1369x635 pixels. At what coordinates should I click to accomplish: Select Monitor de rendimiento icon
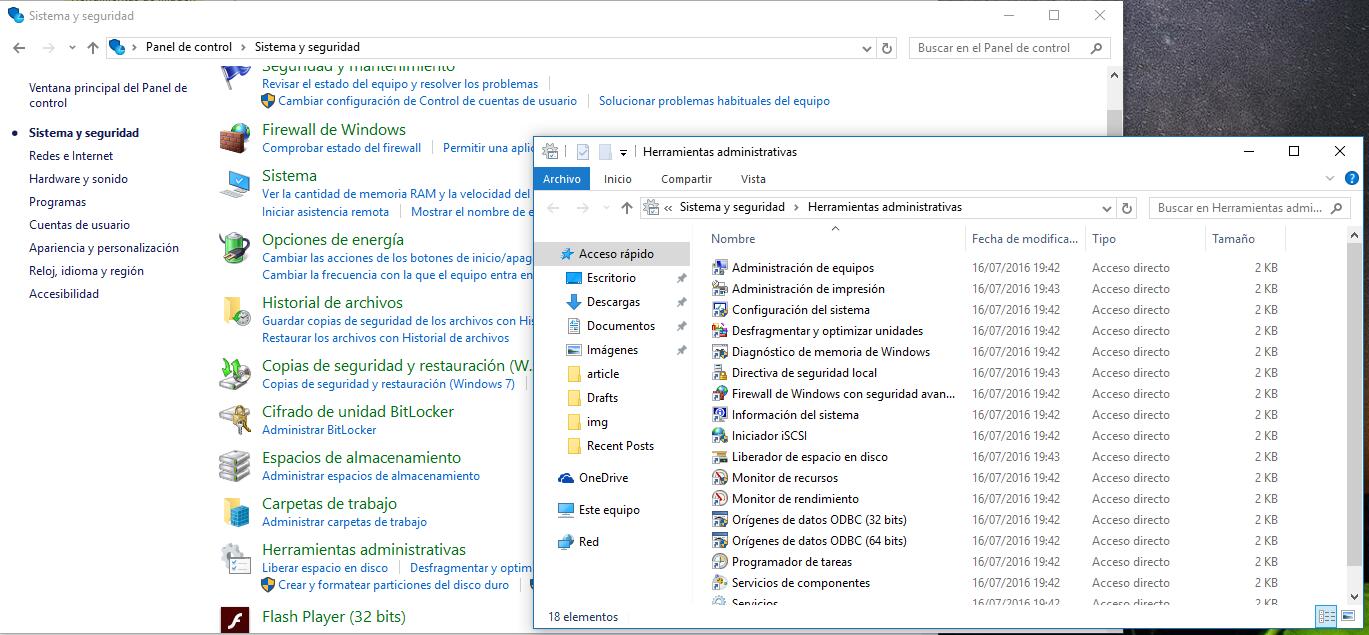[x=719, y=498]
